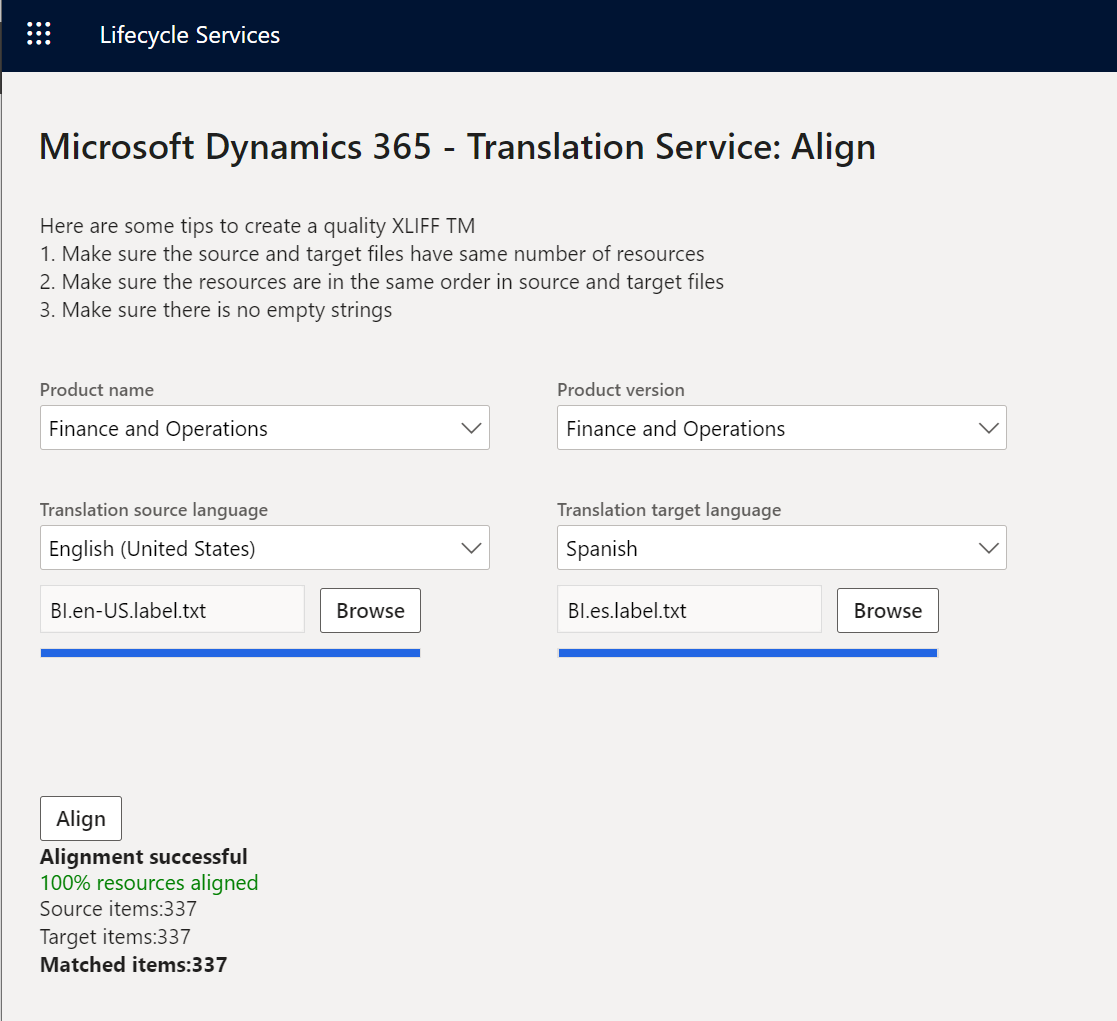Click the BI.es.label.txt file field

(x=689, y=610)
